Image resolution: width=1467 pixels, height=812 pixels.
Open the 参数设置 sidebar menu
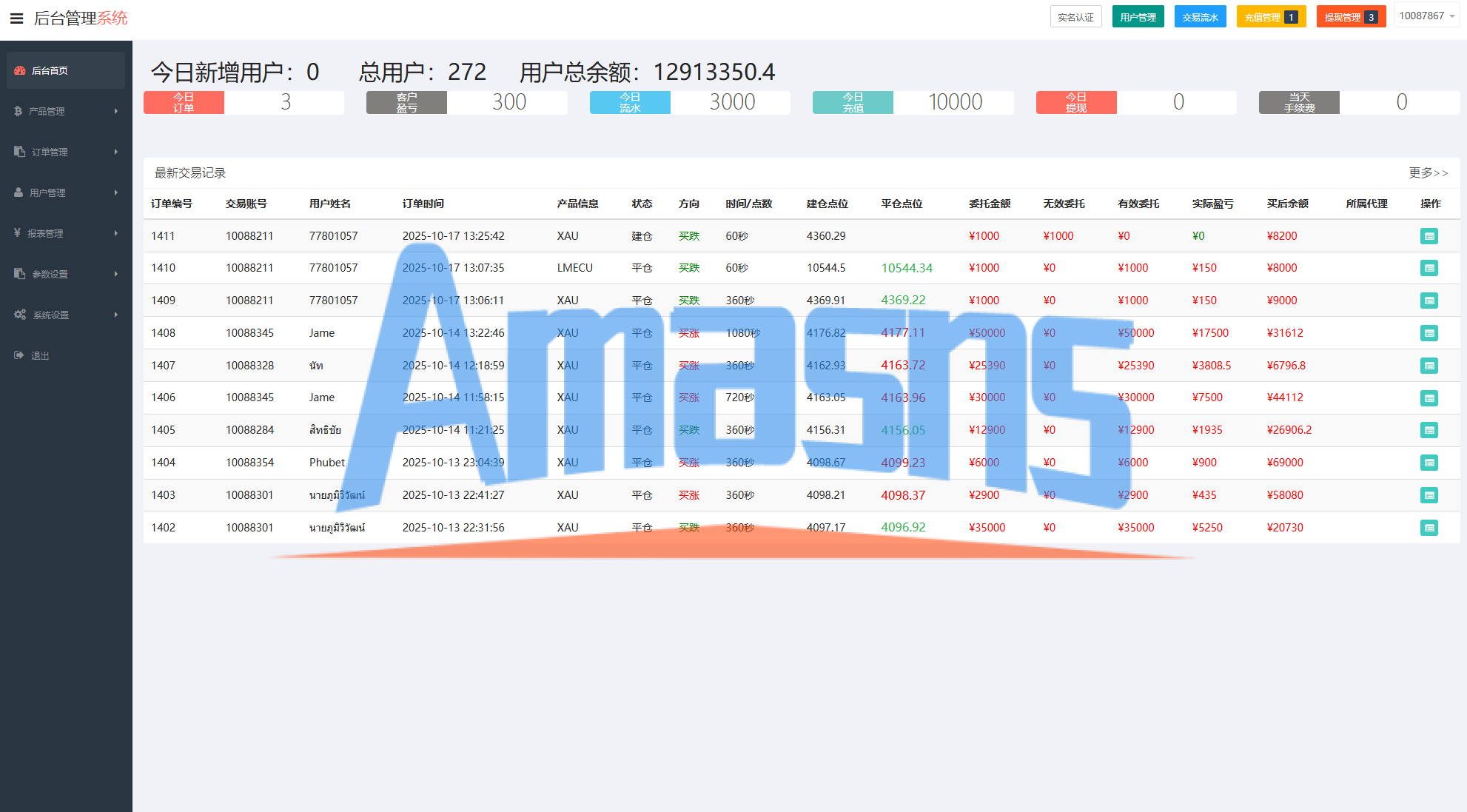tap(50, 274)
